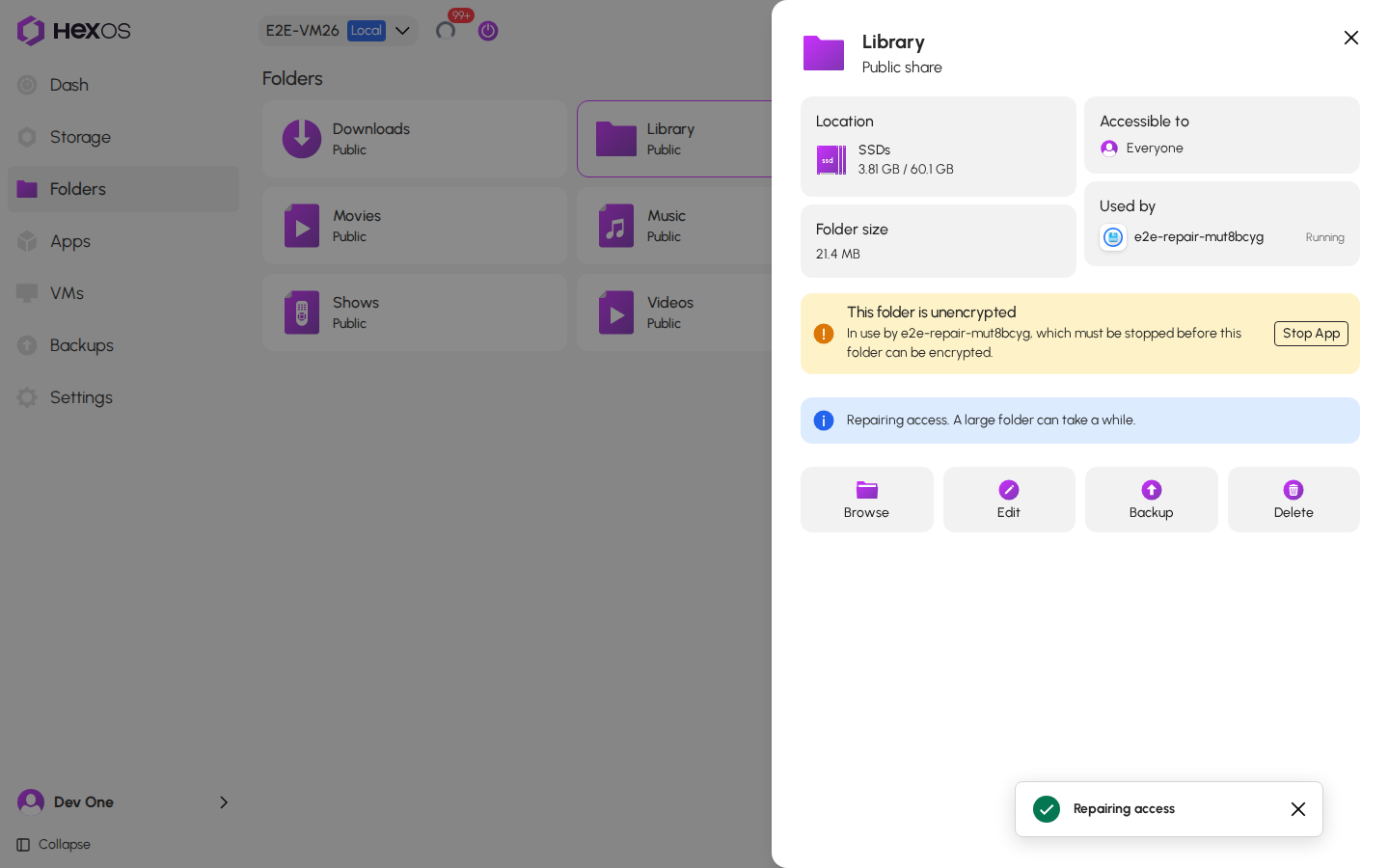This screenshot has width=1389, height=868.
Task: Go to Storage in sidebar
Action: point(123,137)
